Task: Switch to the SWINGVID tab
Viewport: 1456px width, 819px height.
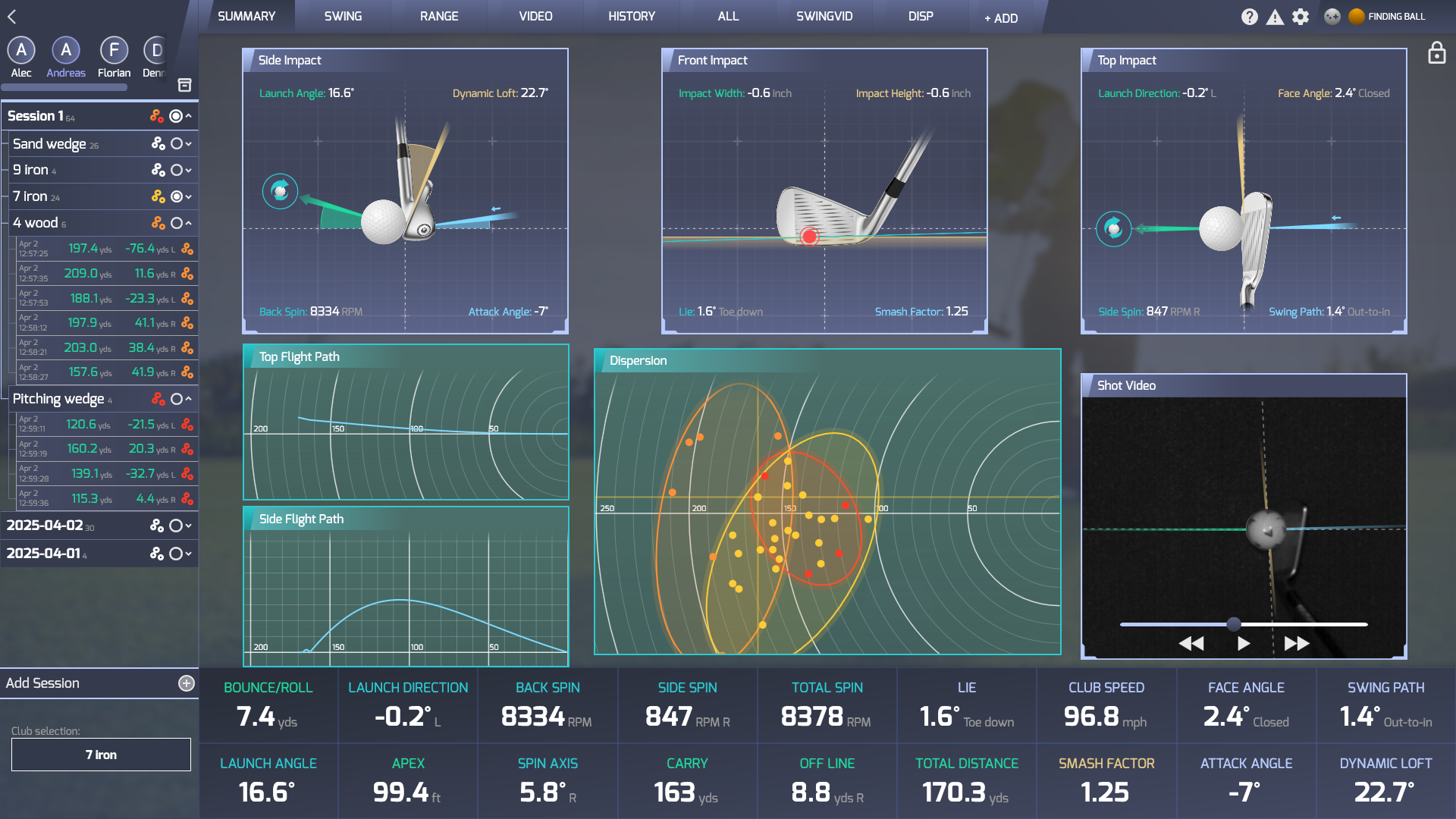Action: [824, 16]
